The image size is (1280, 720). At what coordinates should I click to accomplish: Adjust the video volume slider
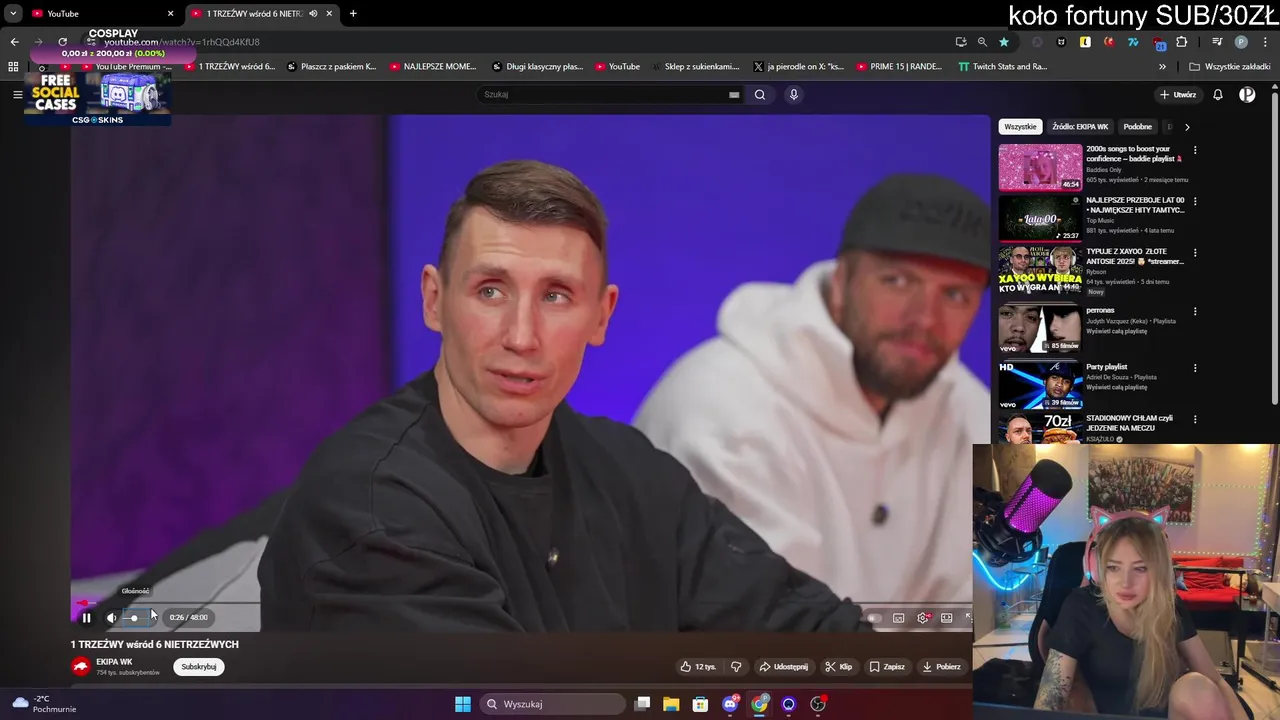point(134,618)
